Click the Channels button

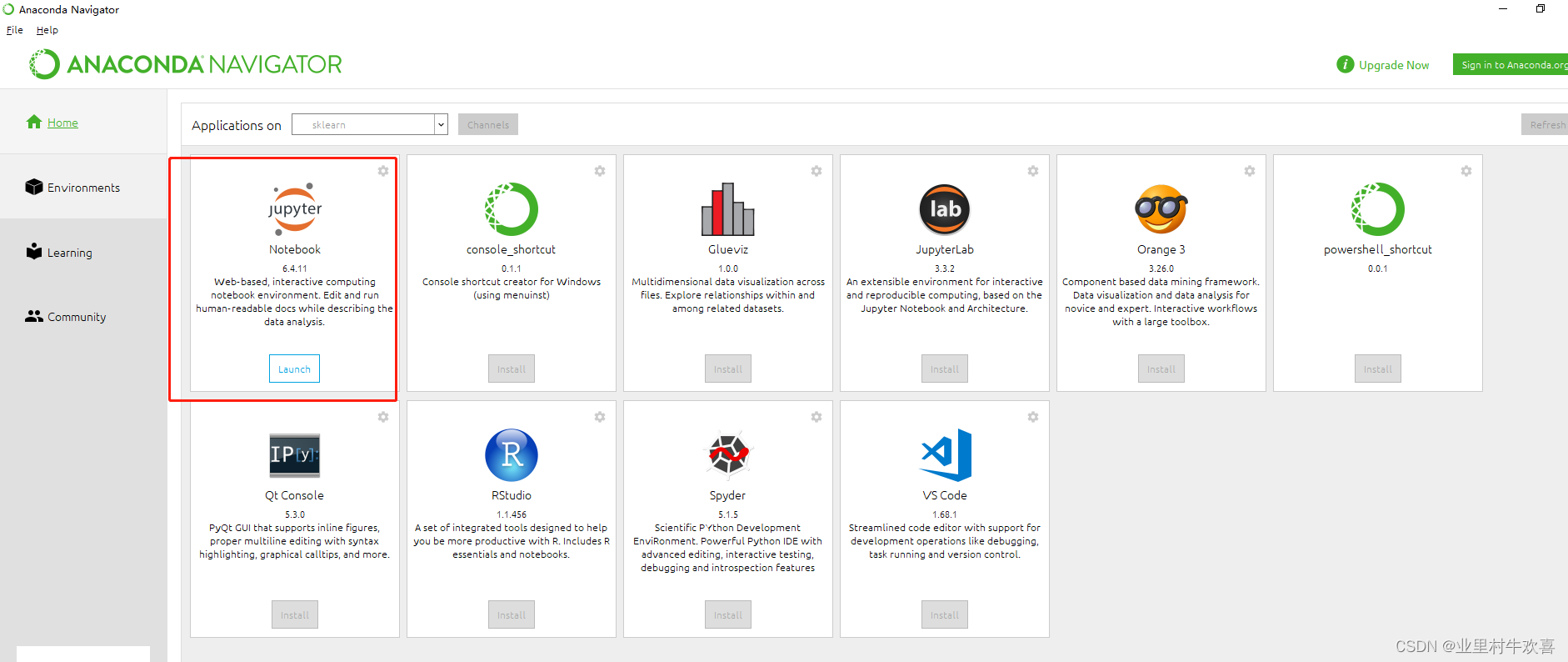pyautogui.click(x=488, y=124)
